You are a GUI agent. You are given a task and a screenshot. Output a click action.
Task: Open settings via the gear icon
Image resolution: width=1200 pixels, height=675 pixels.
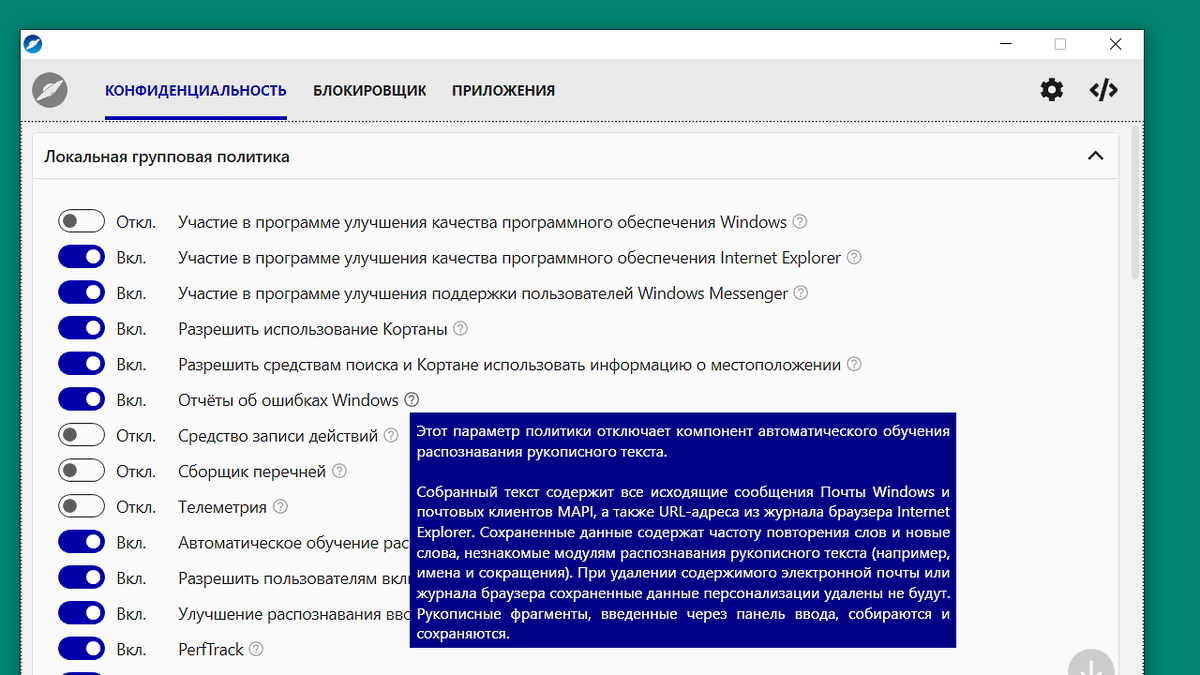1052,90
